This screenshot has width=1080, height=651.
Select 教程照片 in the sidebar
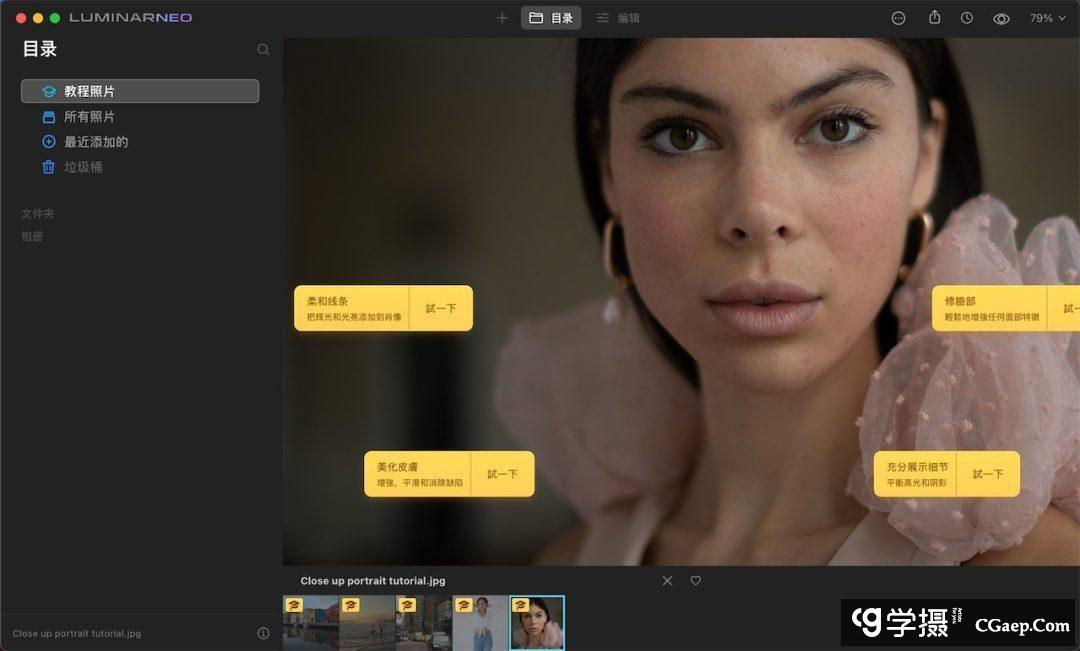pyautogui.click(x=140, y=91)
